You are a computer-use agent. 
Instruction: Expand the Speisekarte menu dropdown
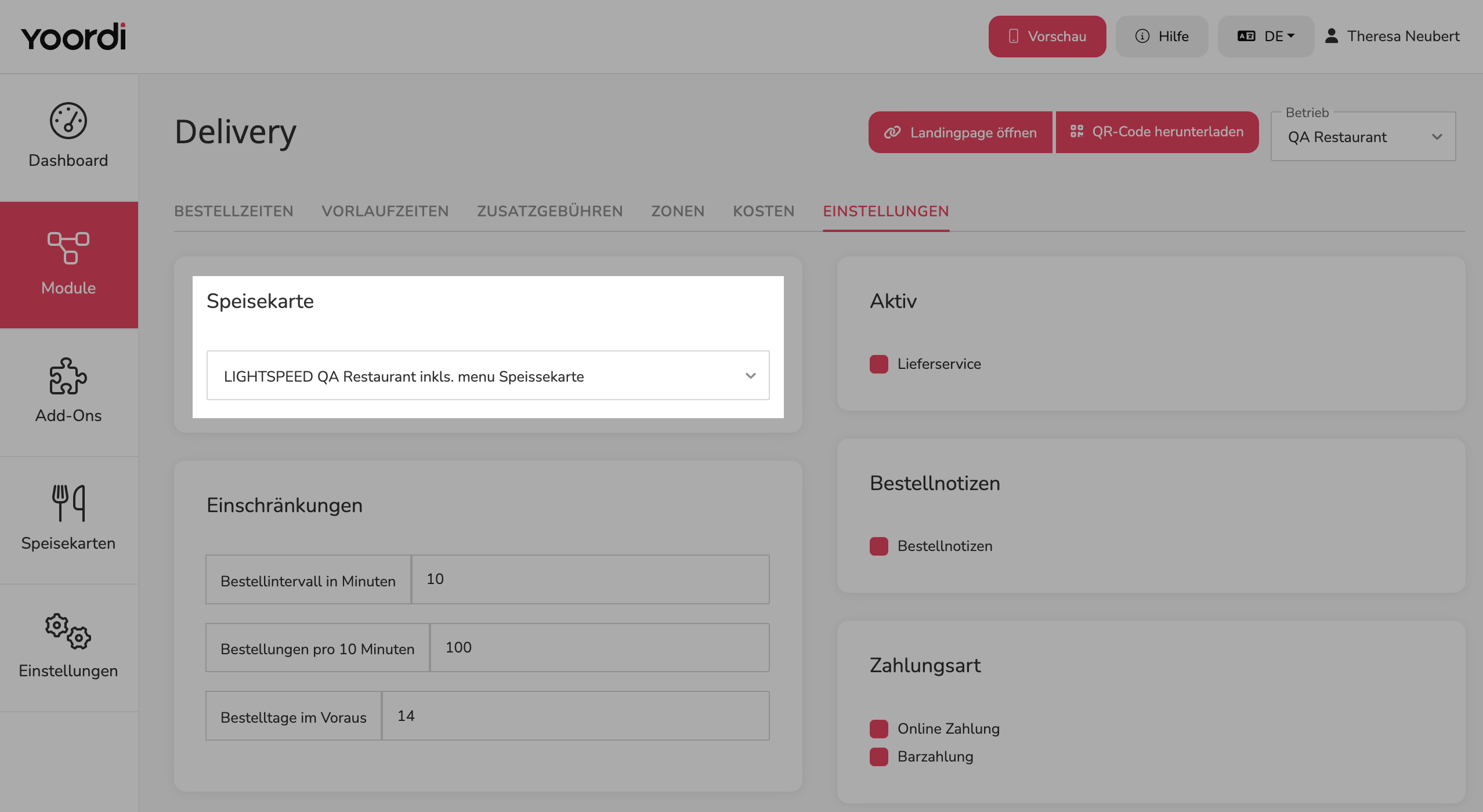(x=488, y=375)
